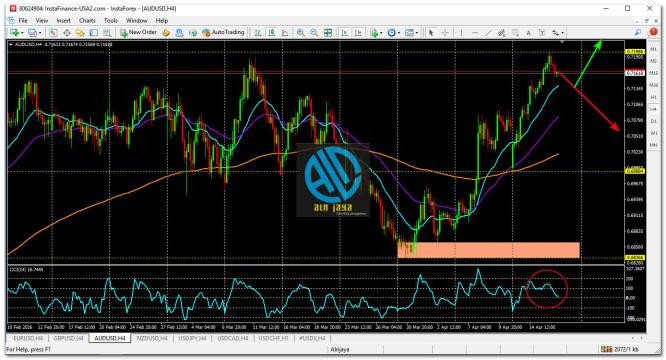Click the search magnifier icon
Viewport: 666px width, 360px height.
pos(638,32)
